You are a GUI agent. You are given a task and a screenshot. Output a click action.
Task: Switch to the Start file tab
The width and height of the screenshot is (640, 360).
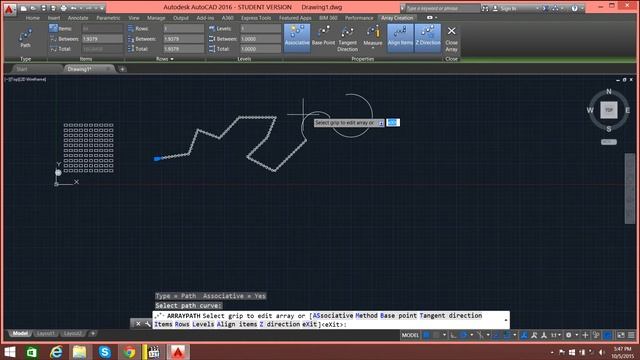click(x=22, y=69)
